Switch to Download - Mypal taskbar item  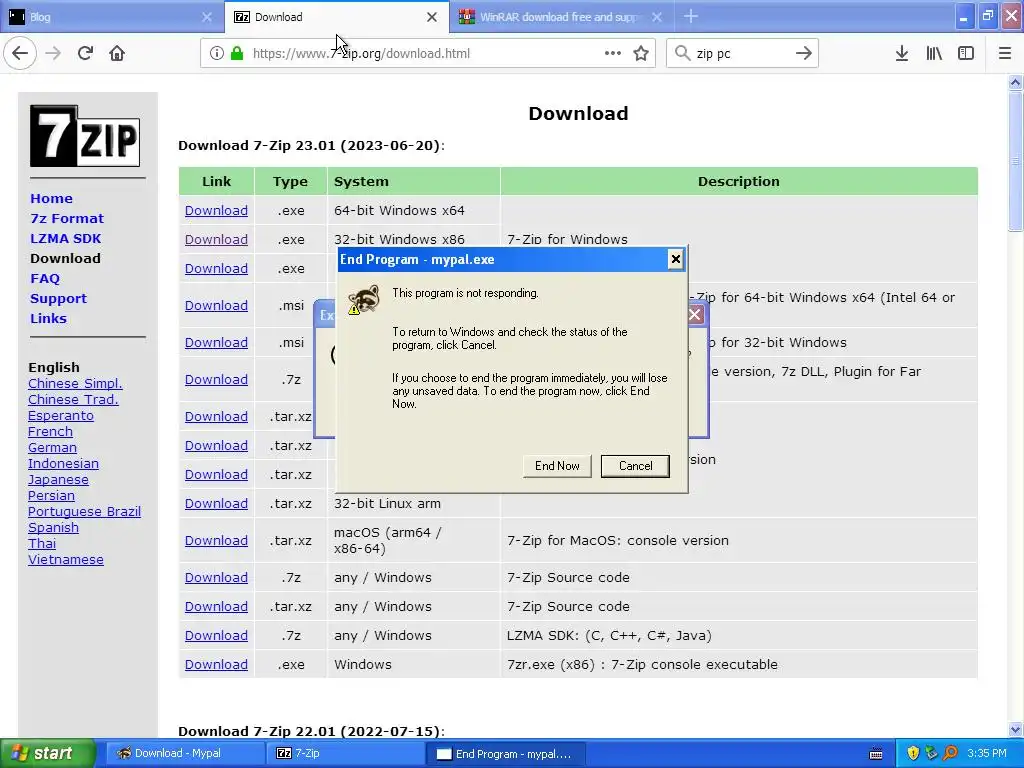[185, 753]
